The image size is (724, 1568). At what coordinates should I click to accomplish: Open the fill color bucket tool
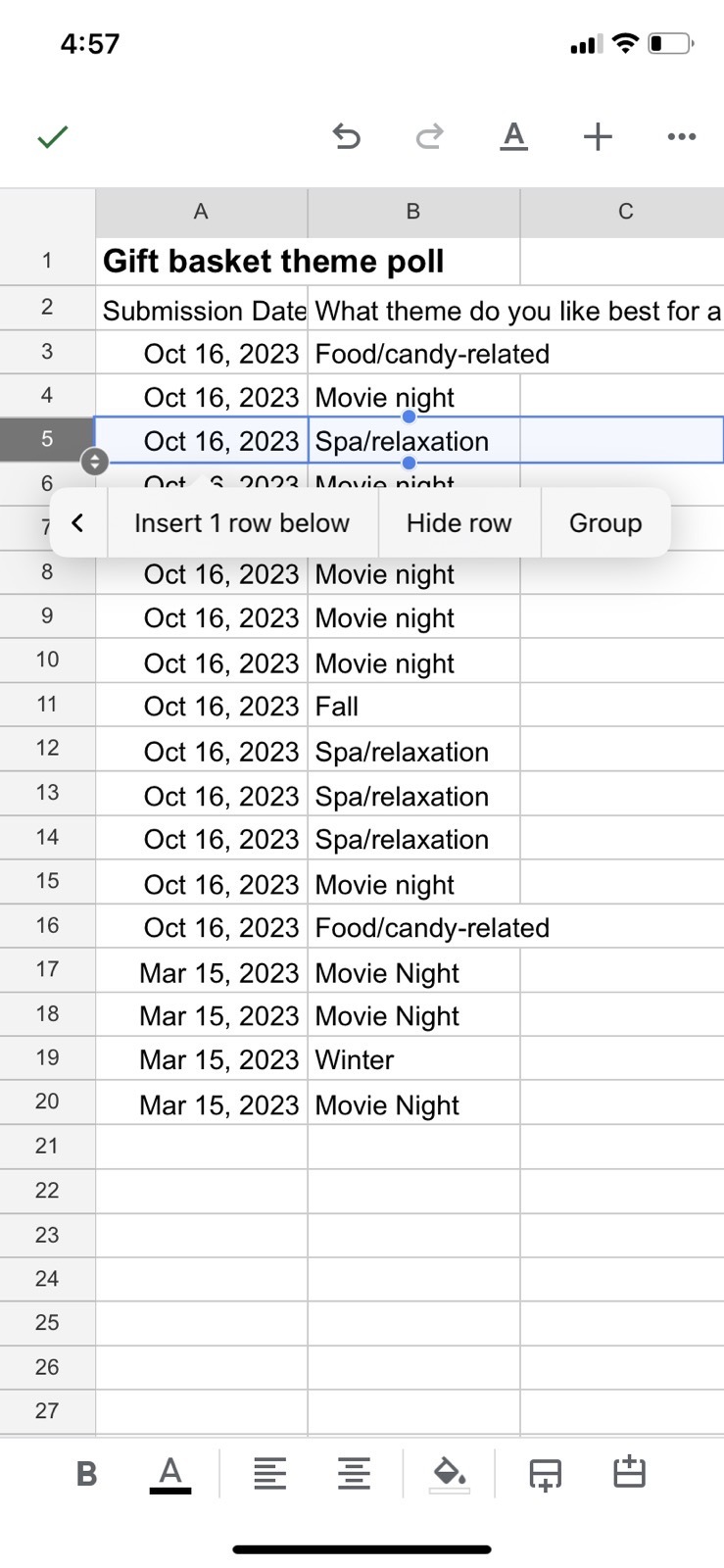click(x=449, y=1474)
